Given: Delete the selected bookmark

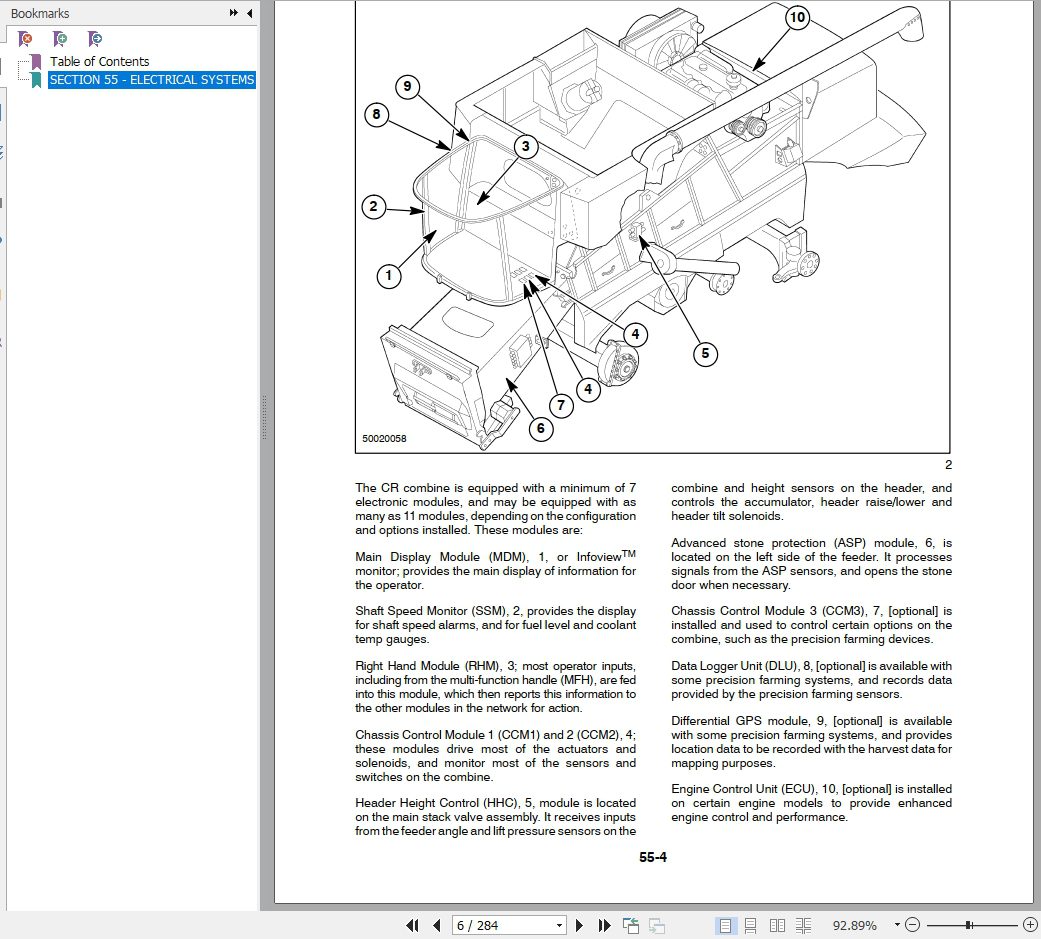Looking at the screenshot, I should click(24, 38).
